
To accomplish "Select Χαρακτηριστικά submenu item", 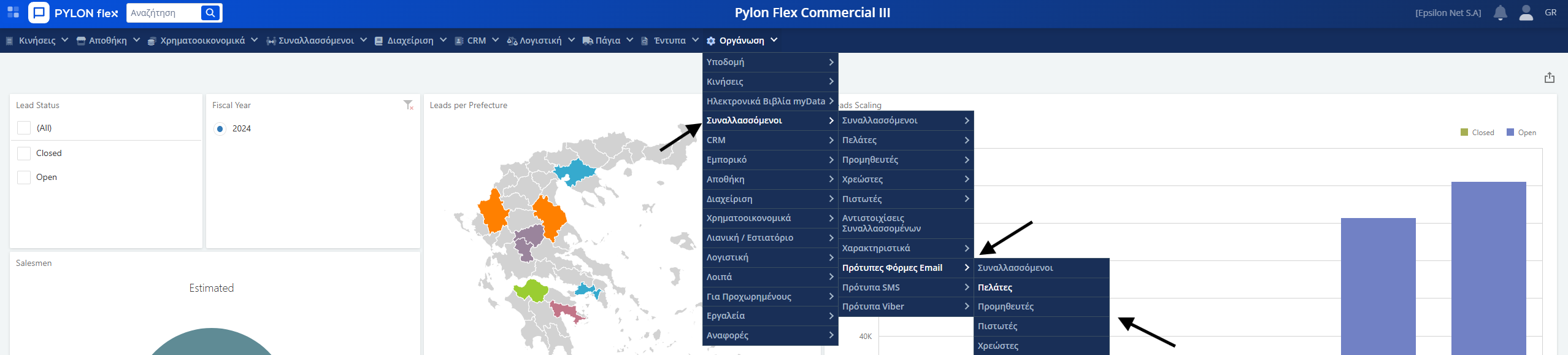I will tap(906, 248).
